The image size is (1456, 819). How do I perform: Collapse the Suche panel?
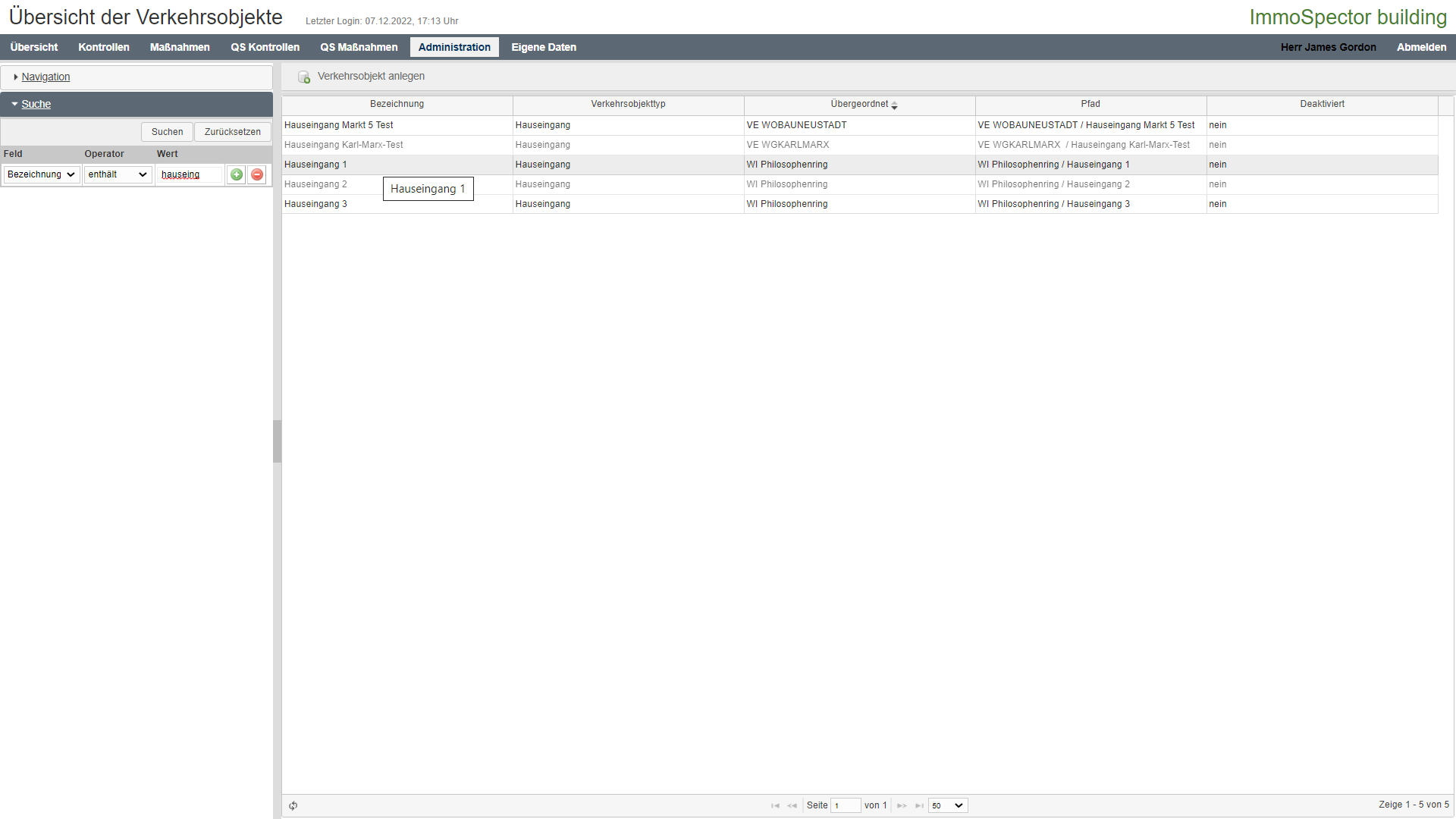tap(36, 105)
